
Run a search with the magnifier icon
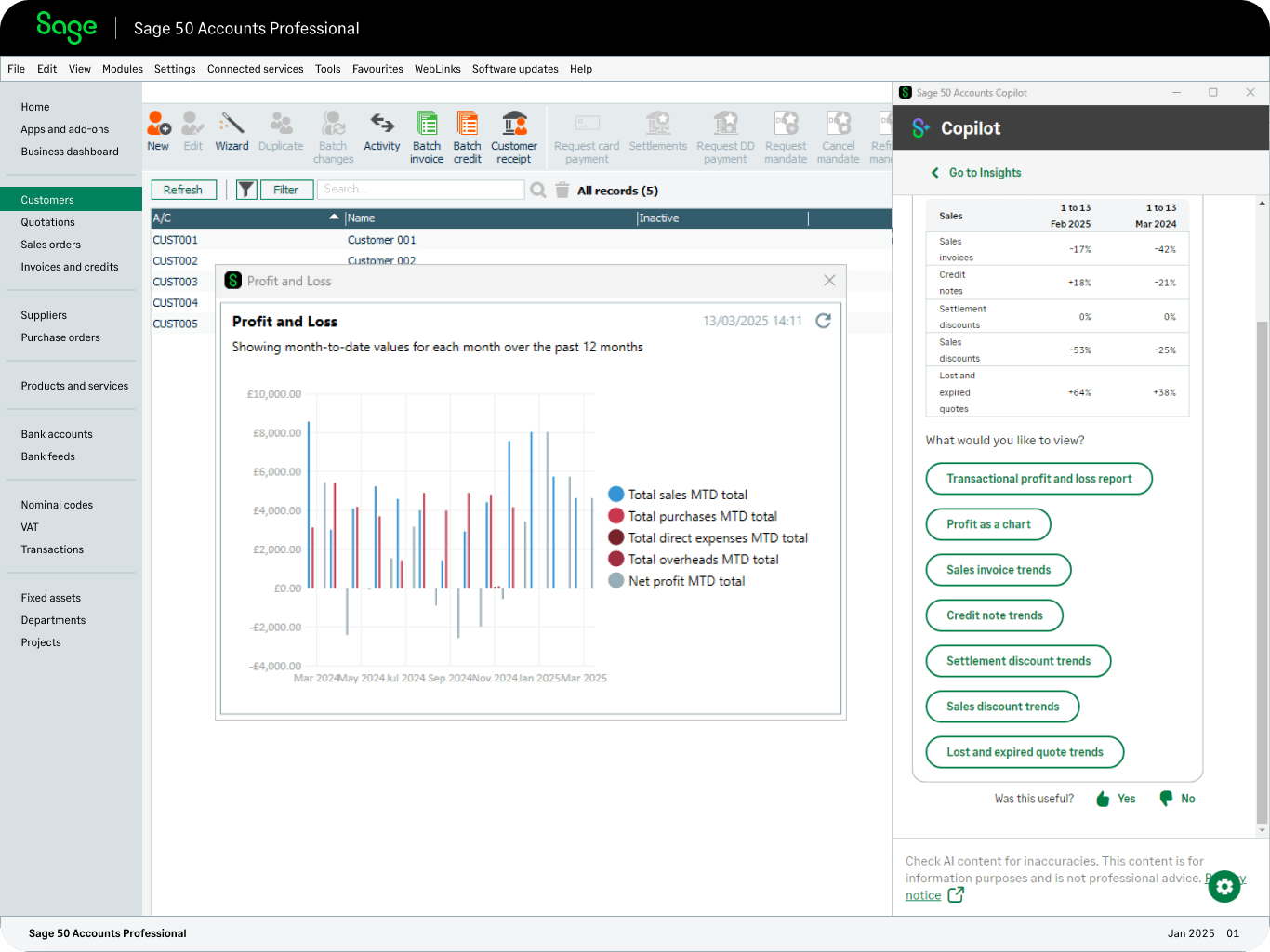(x=537, y=190)
